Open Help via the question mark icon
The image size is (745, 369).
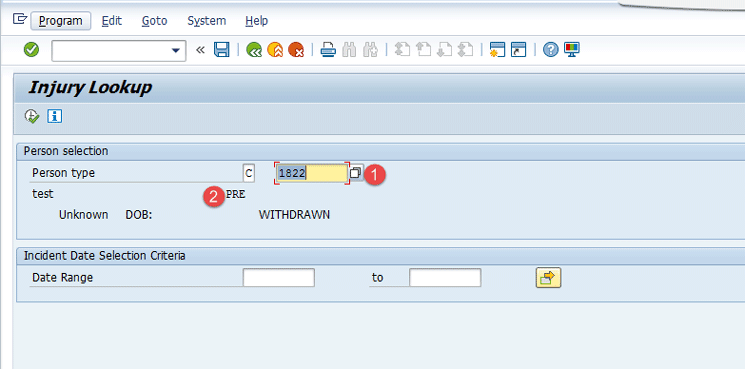point(550,50)
